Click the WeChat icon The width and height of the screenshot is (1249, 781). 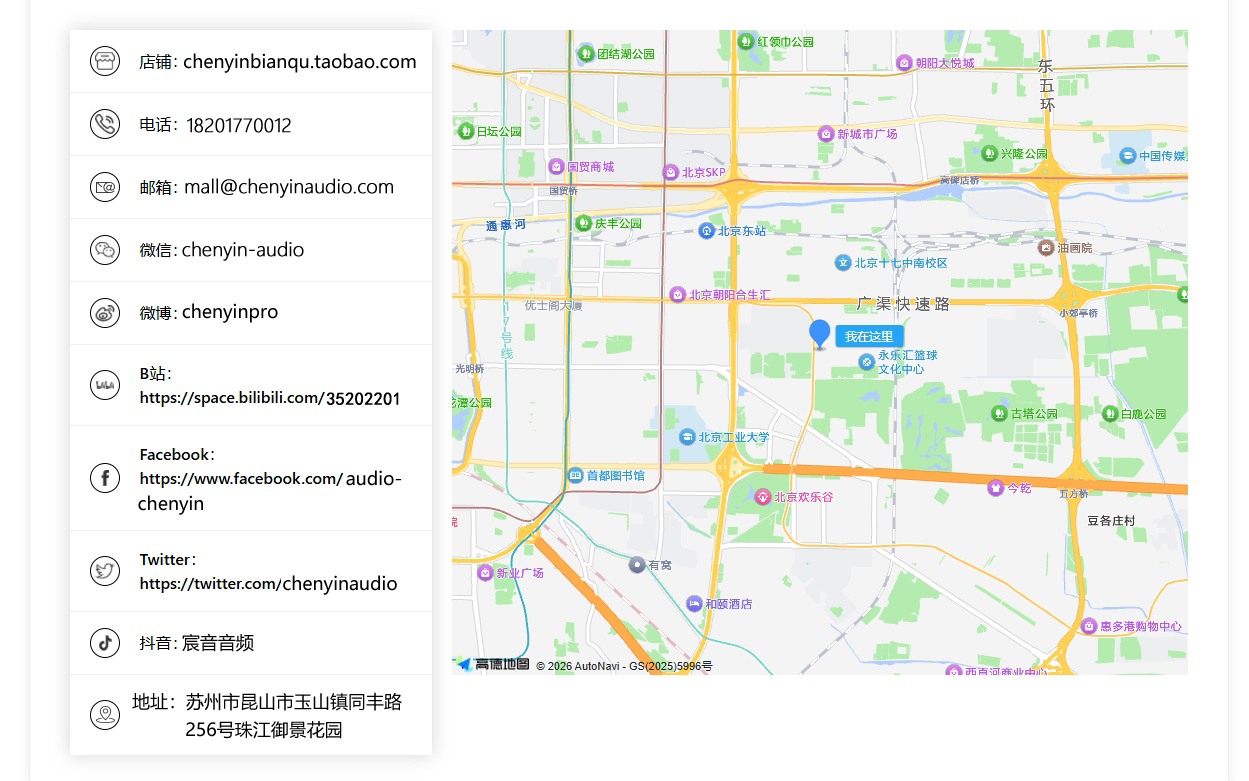(105, 250)
